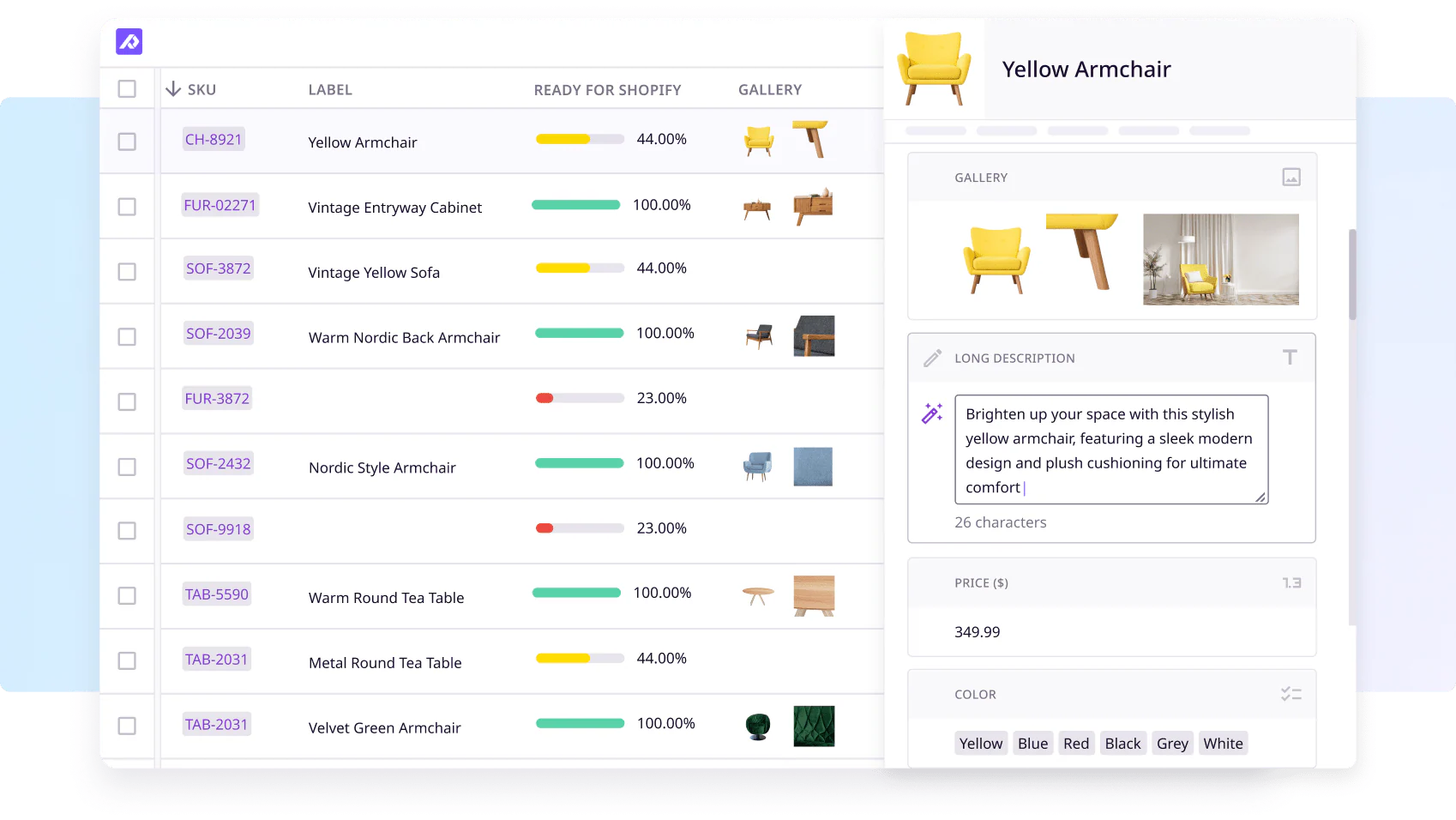Select the White color tag
Screen dimensions: 1456x820
(x=1223, y=744)
